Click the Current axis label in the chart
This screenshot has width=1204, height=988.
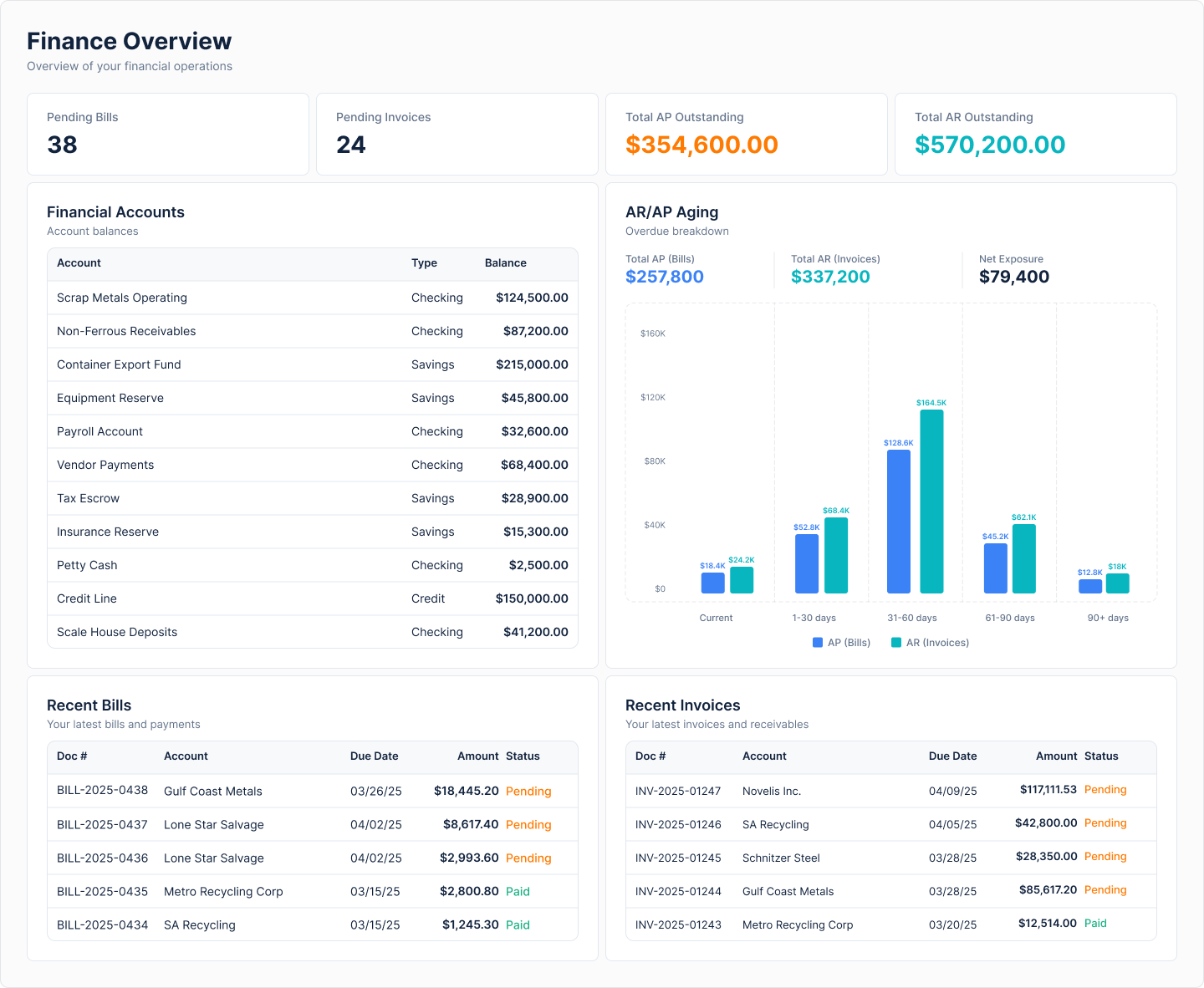716,618
